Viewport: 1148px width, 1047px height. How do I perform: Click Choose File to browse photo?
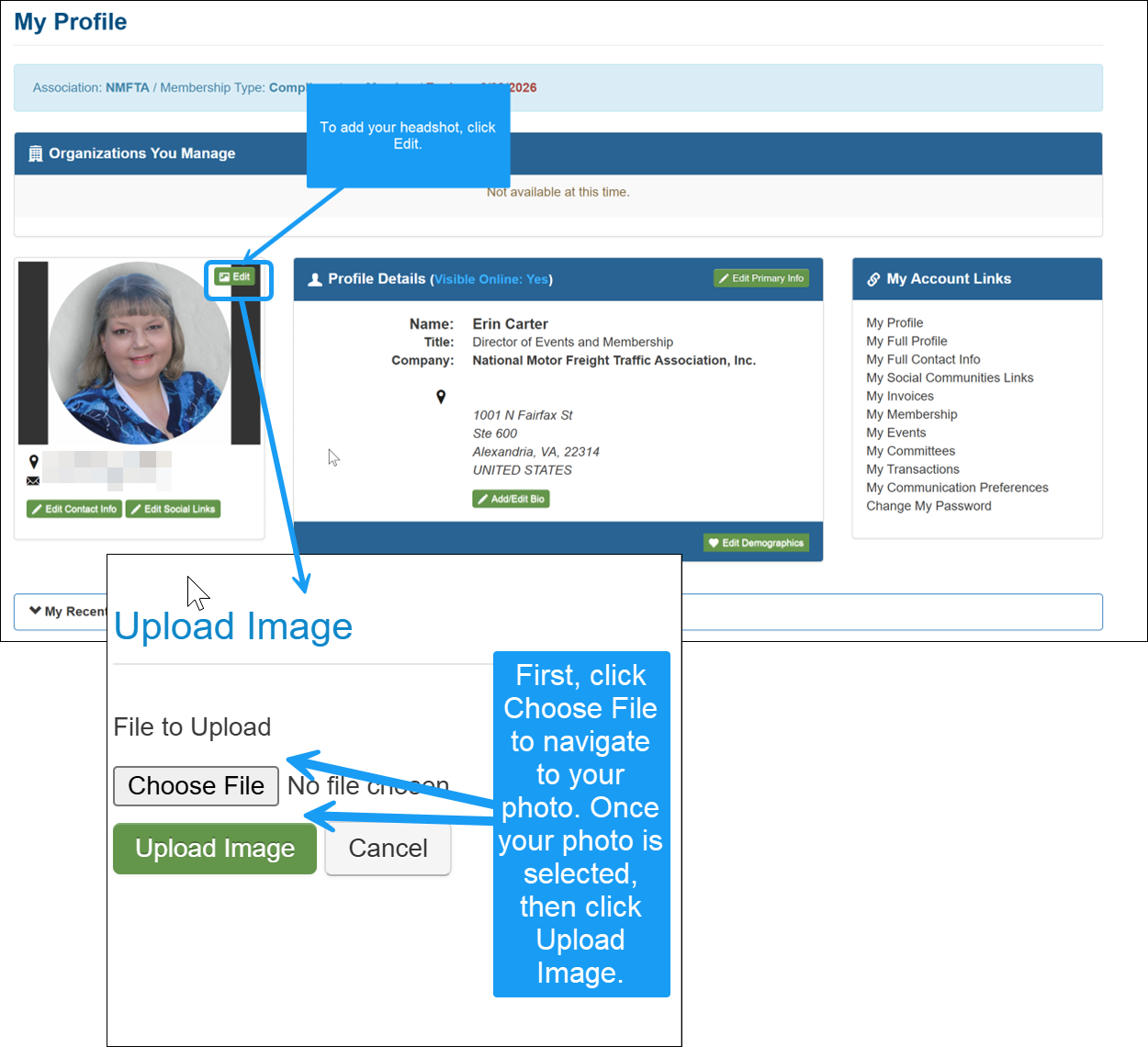click(196, 786)
